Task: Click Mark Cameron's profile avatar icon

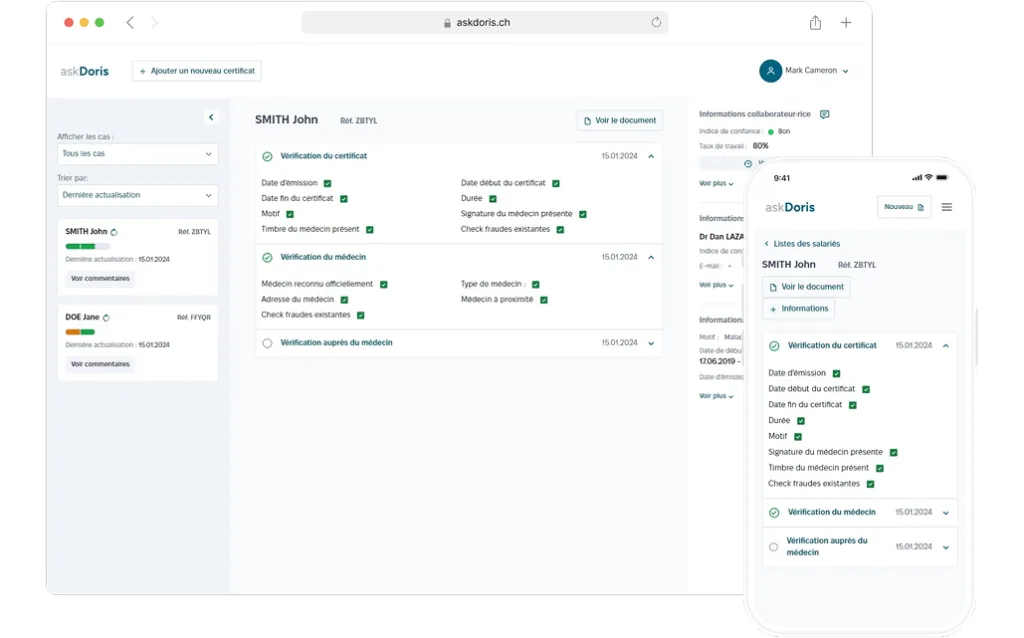Action: point(770,71)
